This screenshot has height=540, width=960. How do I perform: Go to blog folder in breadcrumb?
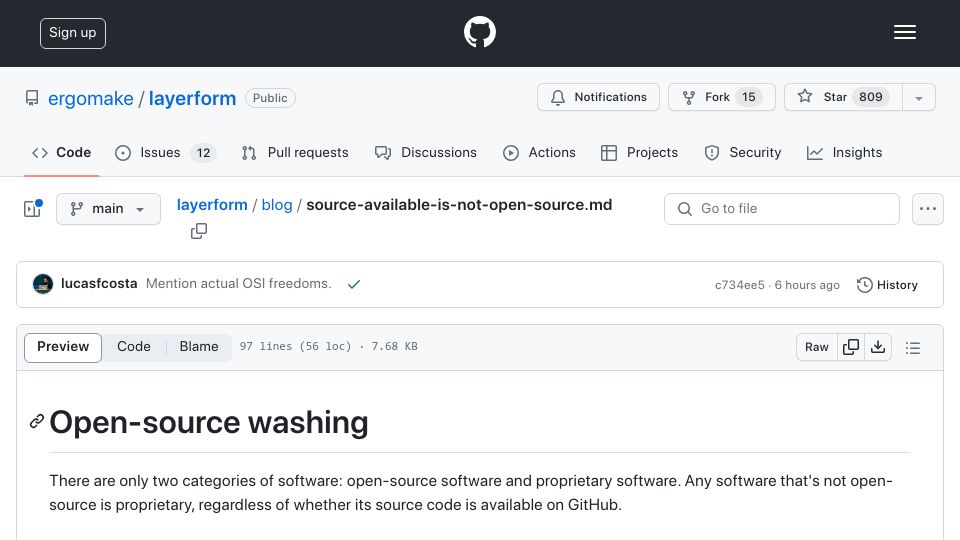click(x=277, y=205)
